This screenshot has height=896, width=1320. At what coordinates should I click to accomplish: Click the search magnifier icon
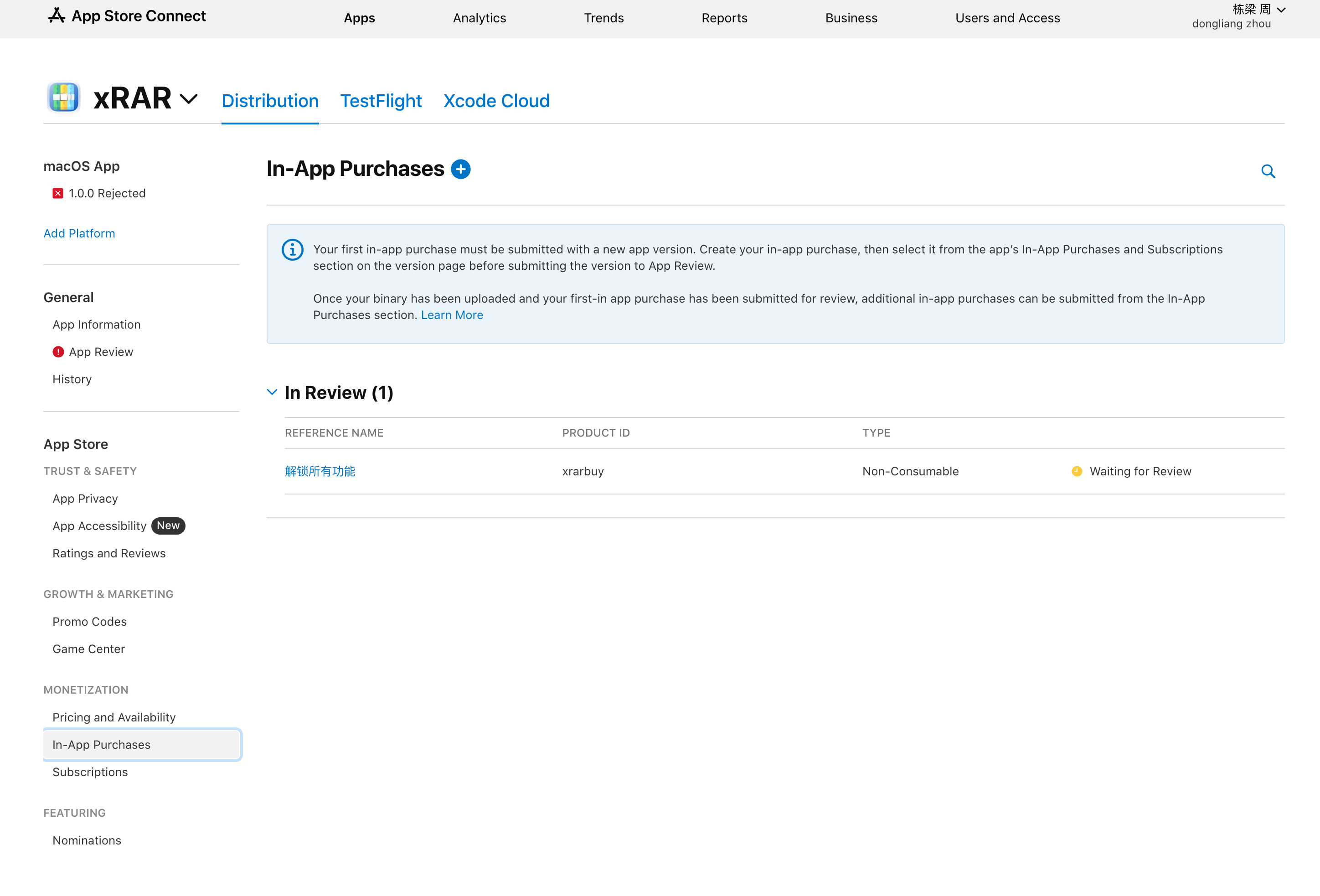tap(1268, 171)
